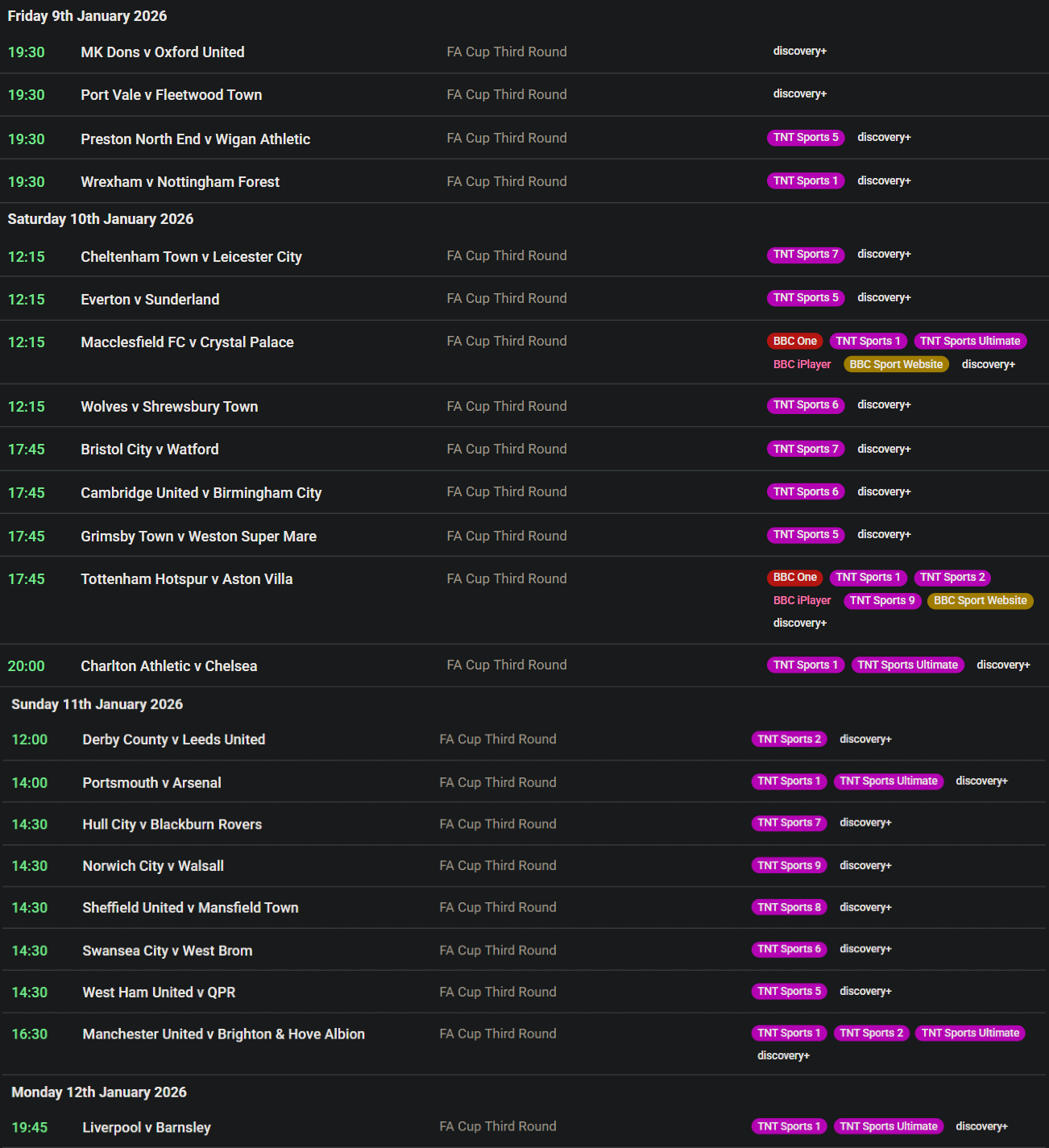Click TNT Sports 7 badge for Bristol City match
This screenshot has width=1049, height=1148.
click(806, 450)
